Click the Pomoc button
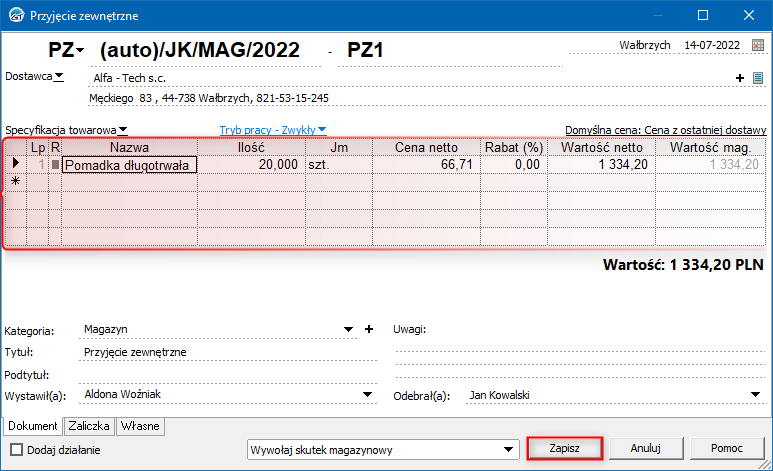This screenshot has width=773, height=471. pyautogui.click(x=727, y=448)
